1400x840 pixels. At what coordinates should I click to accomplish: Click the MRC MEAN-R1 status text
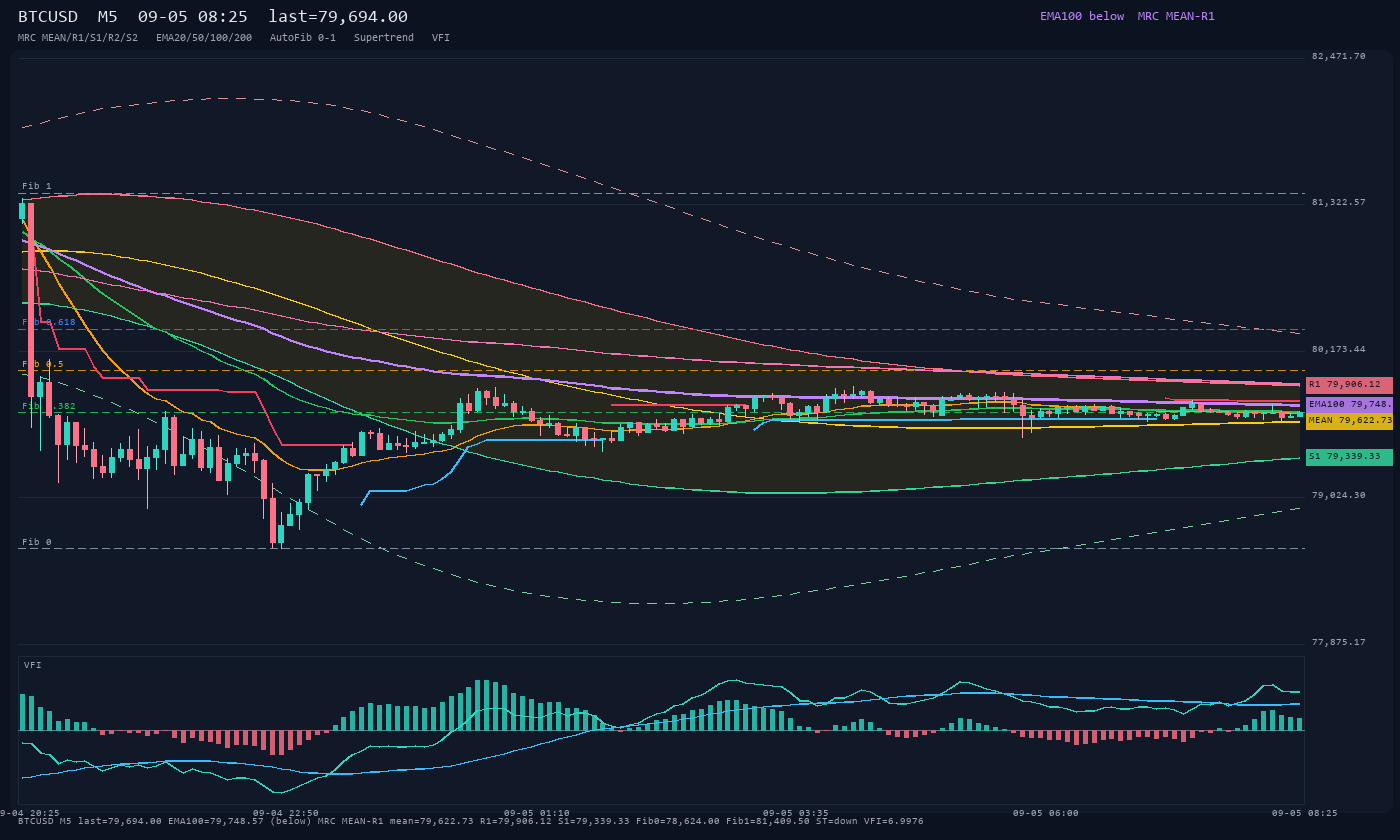pos(1176,16)
